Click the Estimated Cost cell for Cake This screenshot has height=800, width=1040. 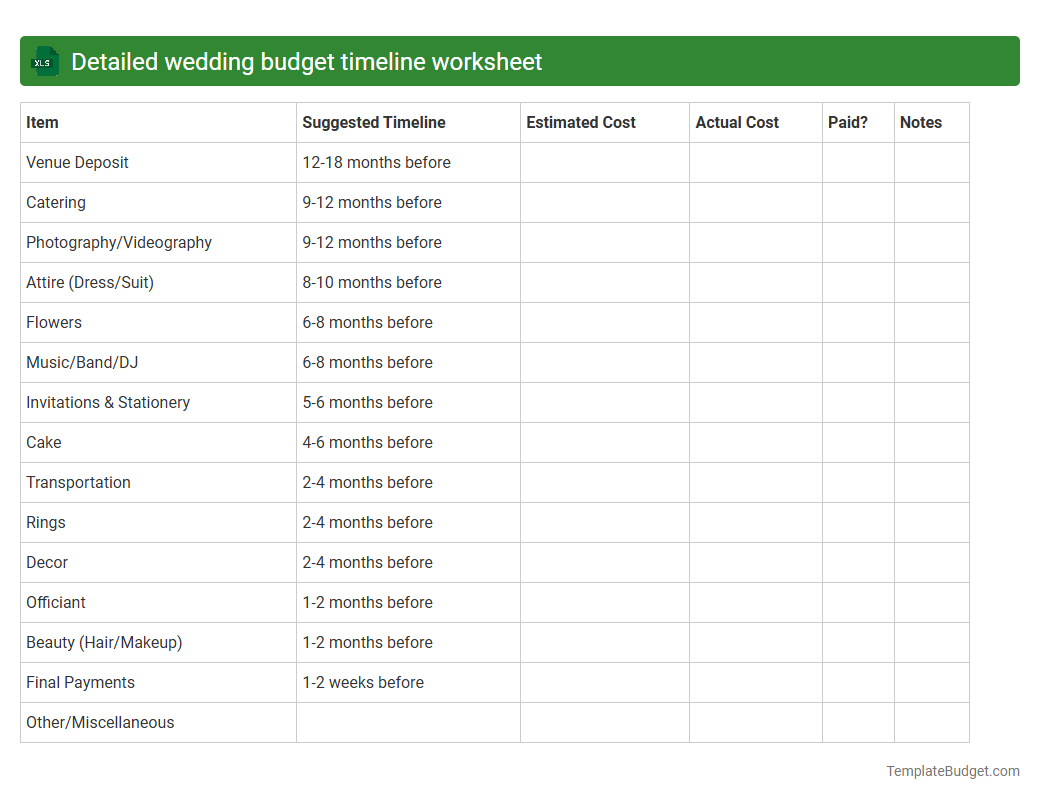pyautogui.click(x=603, y=442)
